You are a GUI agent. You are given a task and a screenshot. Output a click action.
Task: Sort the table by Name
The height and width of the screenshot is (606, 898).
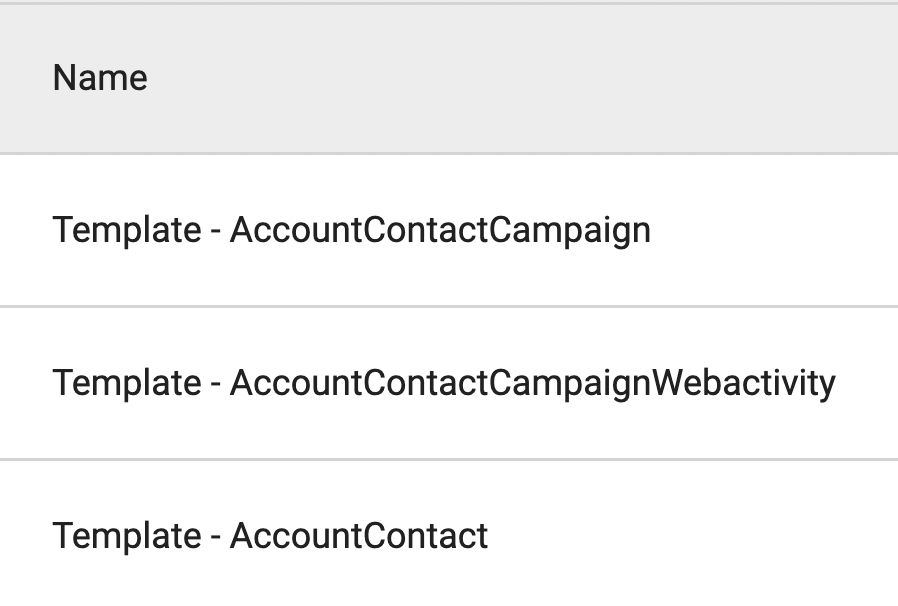(100, 78)
